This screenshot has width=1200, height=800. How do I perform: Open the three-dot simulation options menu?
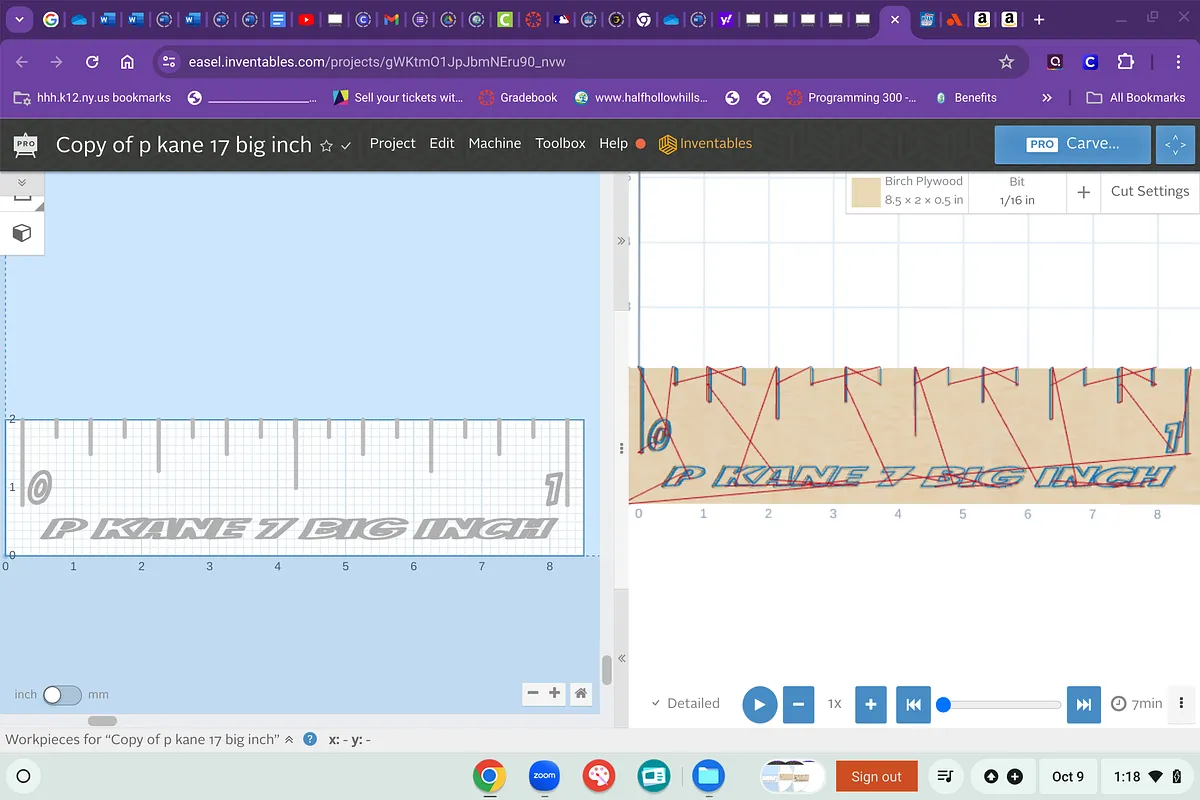coord(1182,703)
